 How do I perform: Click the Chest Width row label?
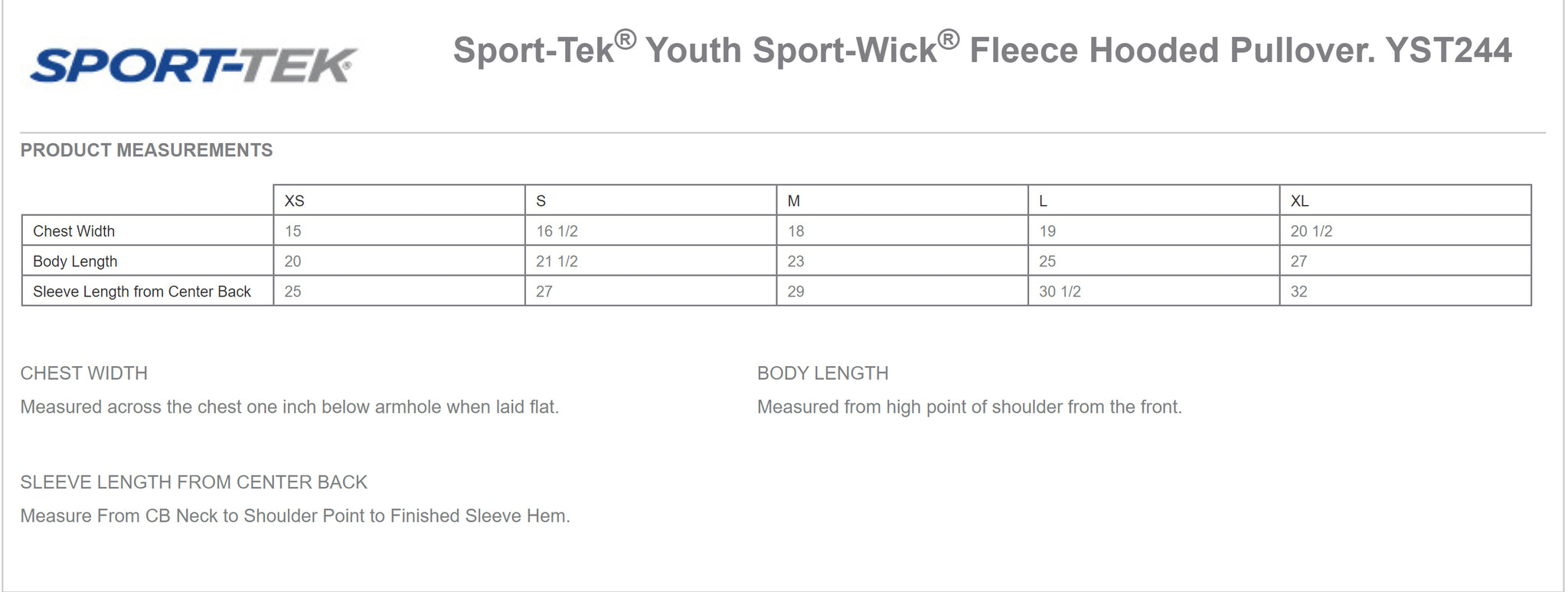(x=74, y=231)
